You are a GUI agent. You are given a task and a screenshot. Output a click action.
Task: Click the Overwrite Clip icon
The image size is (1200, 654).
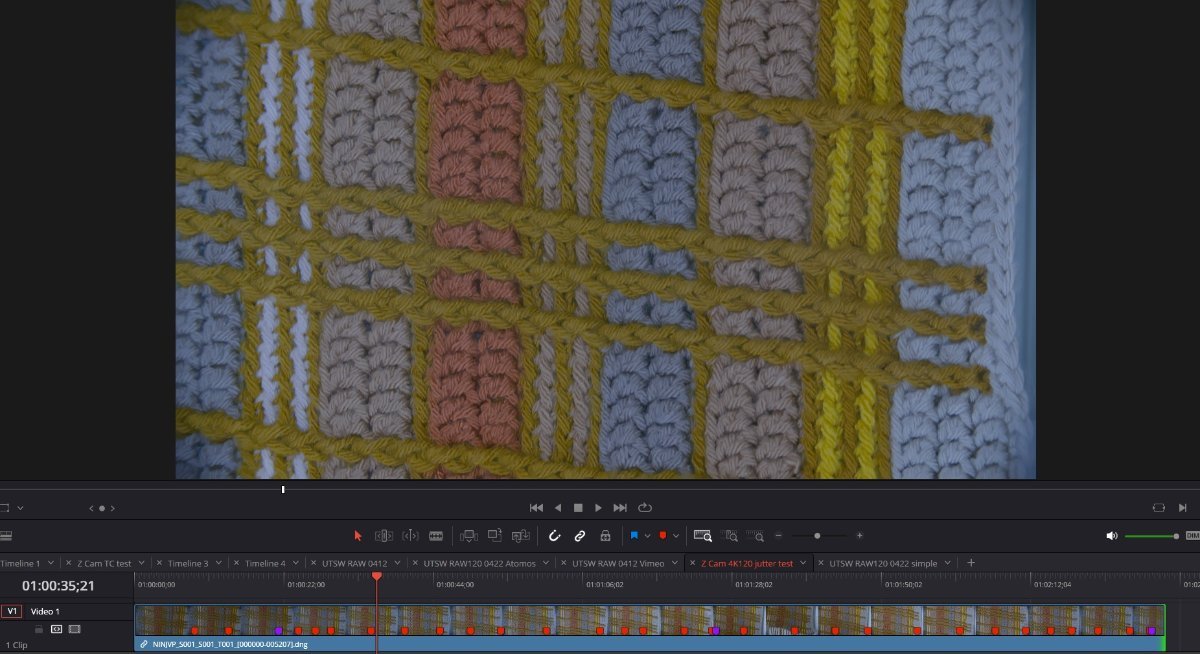point(494,536)
